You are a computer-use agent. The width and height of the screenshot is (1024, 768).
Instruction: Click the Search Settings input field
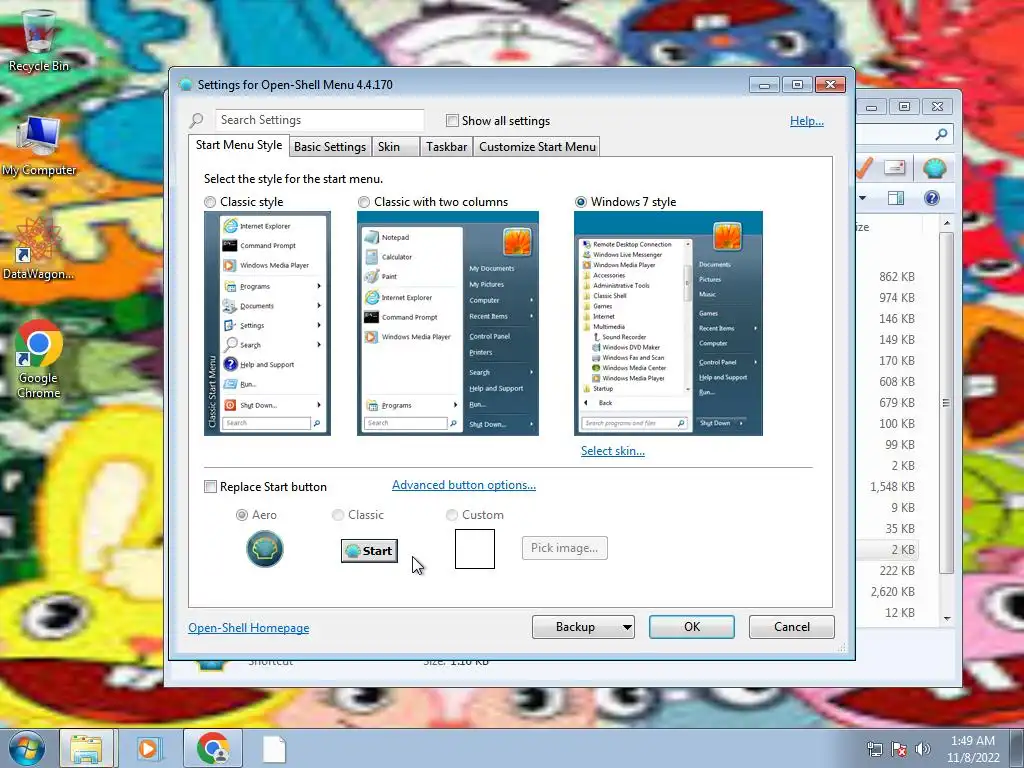[319, 120]
